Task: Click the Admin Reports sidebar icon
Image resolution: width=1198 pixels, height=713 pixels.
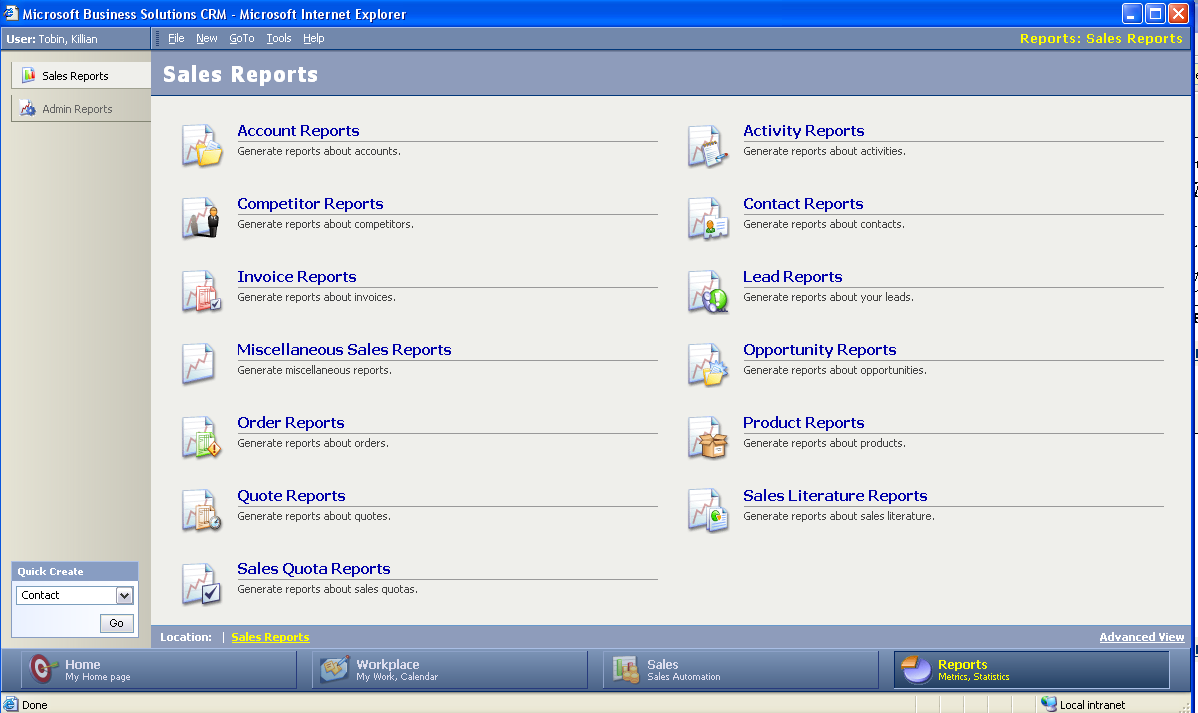Action: click(x=28, y=109)
